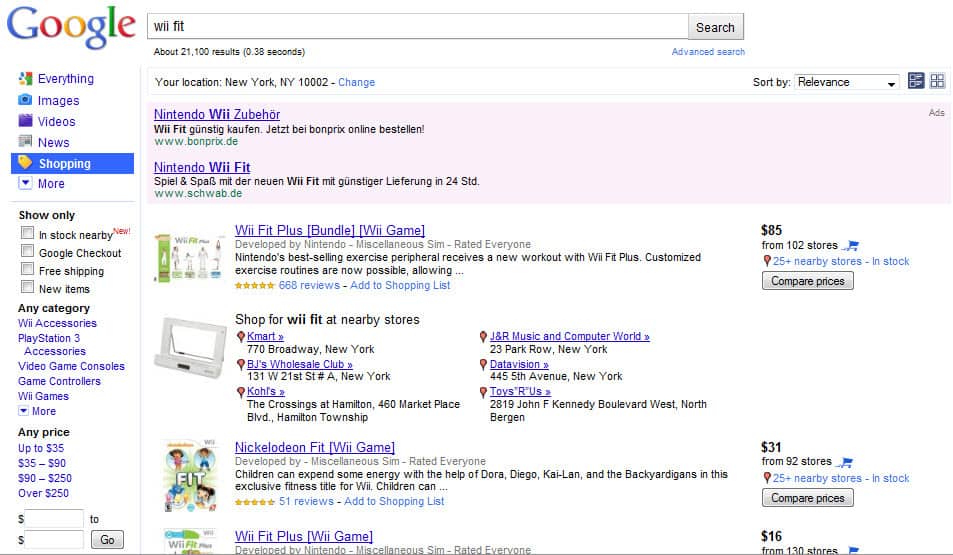Click the Datavision map pin icon
Viewport: 953px width, 555px height.
click(483, 364)
